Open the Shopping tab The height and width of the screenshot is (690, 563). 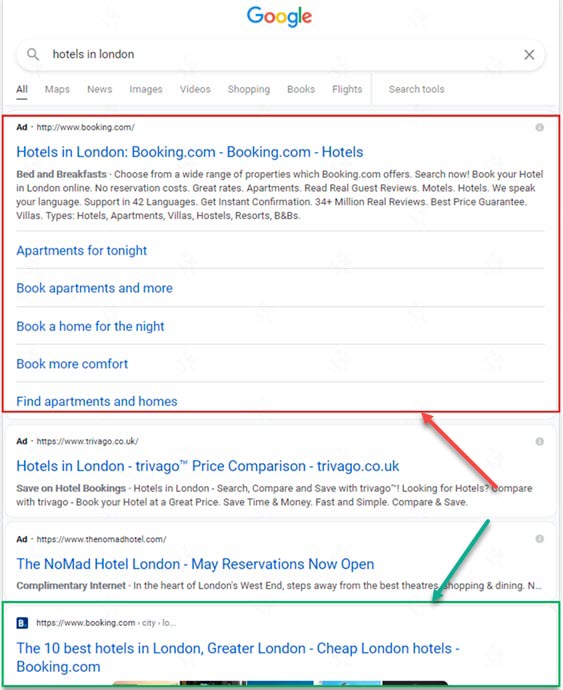pyautogui.click(x=249, y=89)
